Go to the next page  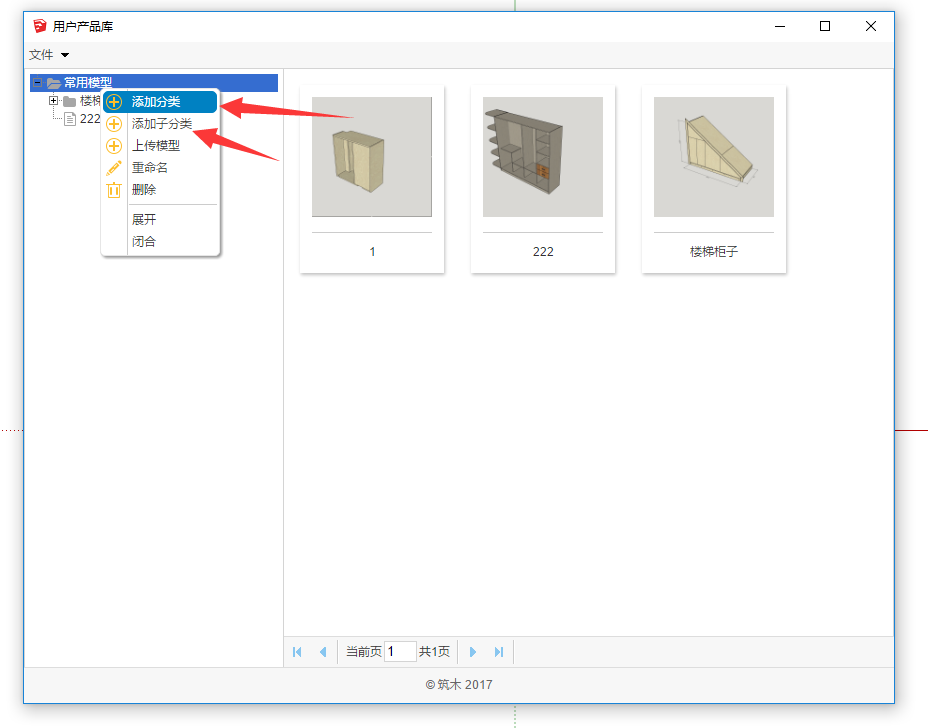click(473, 652)
